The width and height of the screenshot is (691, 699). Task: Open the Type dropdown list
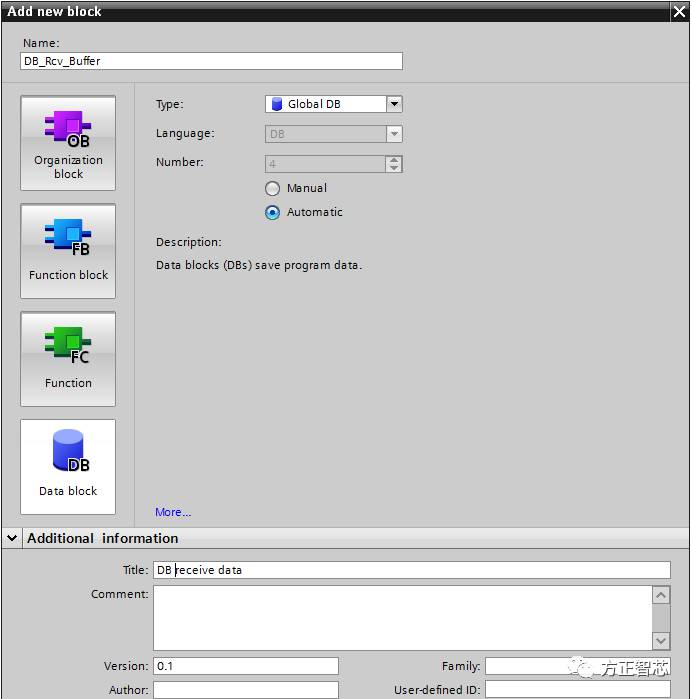pyautogui.click(x=394, y=104)
